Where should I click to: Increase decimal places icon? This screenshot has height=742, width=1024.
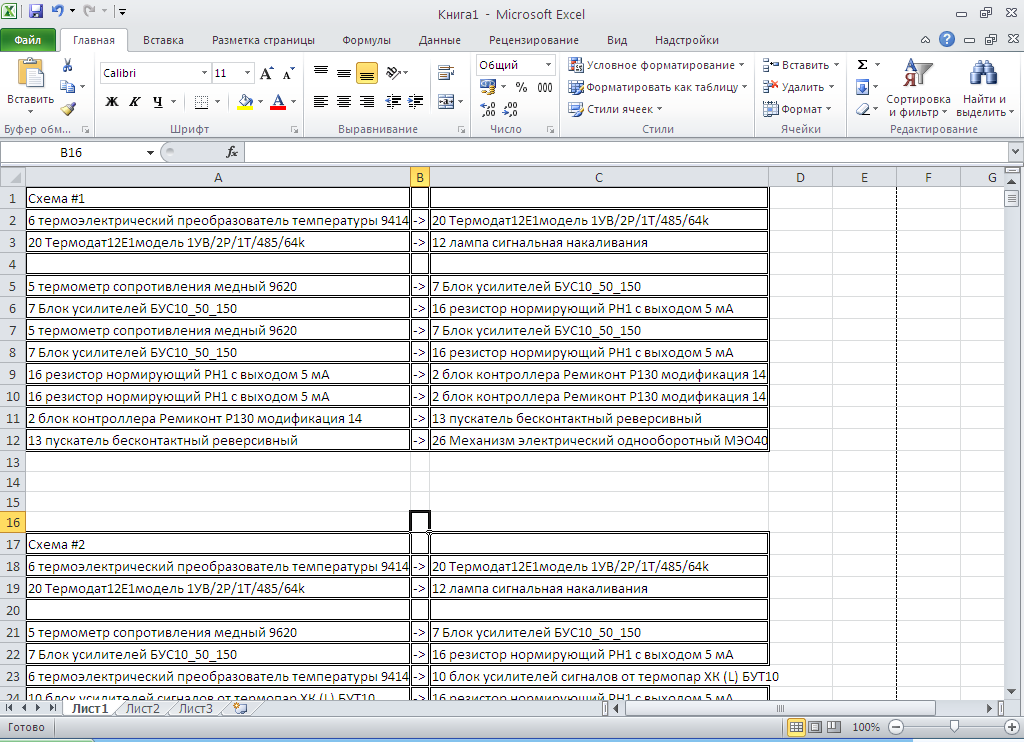tap(488, 109)
